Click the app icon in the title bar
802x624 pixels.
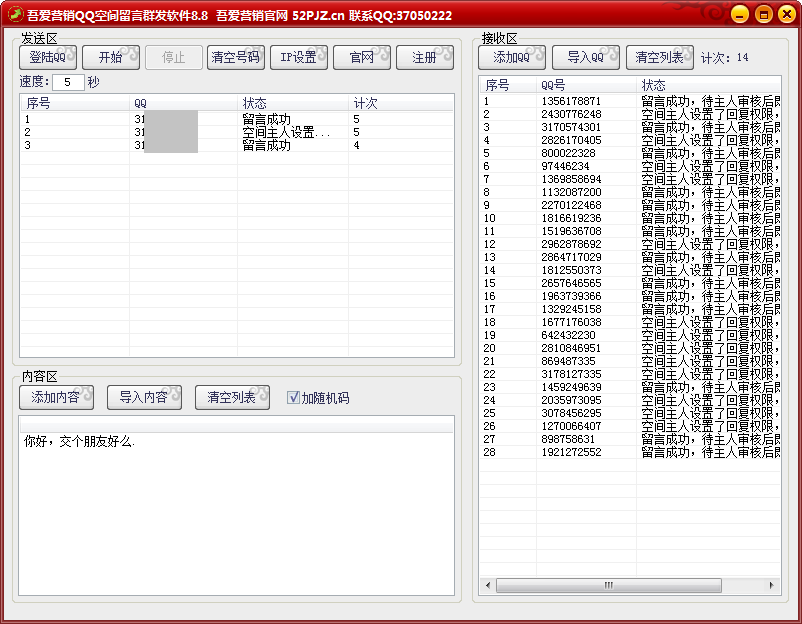(15, 15)
